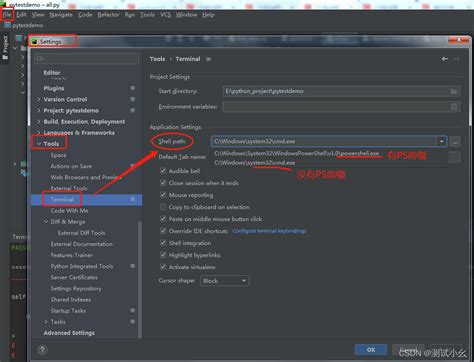The height and width of the screenshot is (362, 474).
Task: Toggle Audible bell checkbox
Action: coord(163,171)
